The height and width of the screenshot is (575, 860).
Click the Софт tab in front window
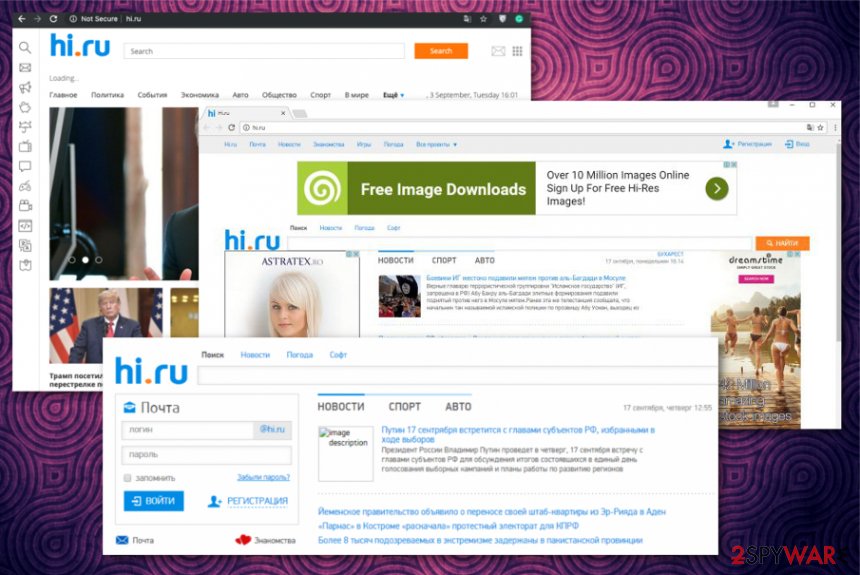point(338,355)
